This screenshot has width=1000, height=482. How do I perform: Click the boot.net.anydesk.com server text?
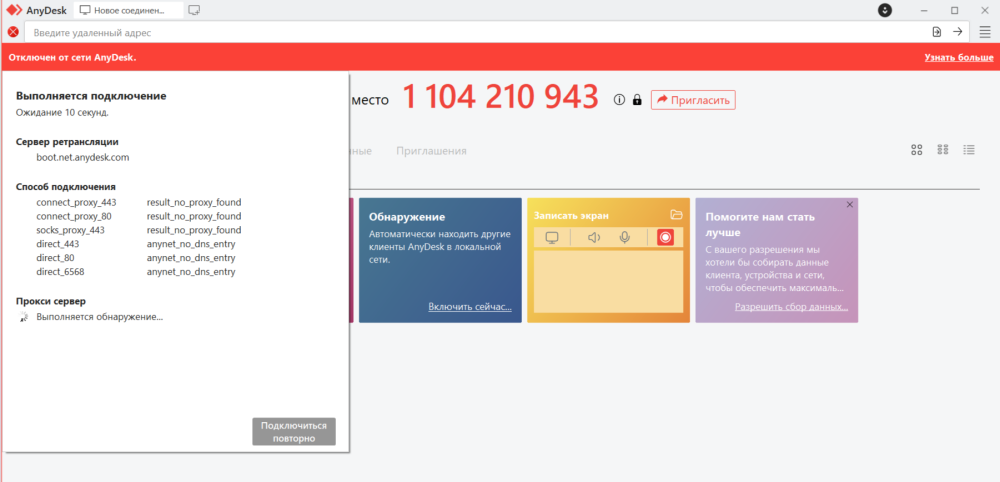83,157
